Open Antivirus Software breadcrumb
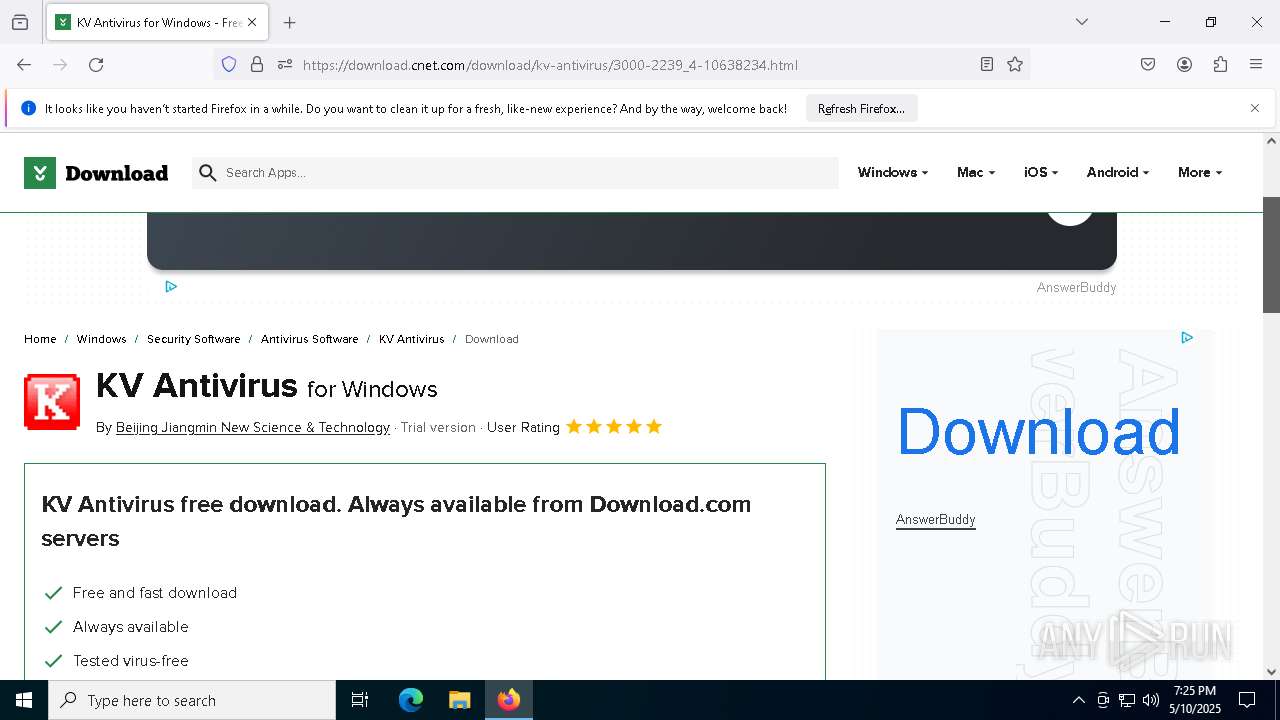The image size is (1280, 720). [x=309, y=339]
